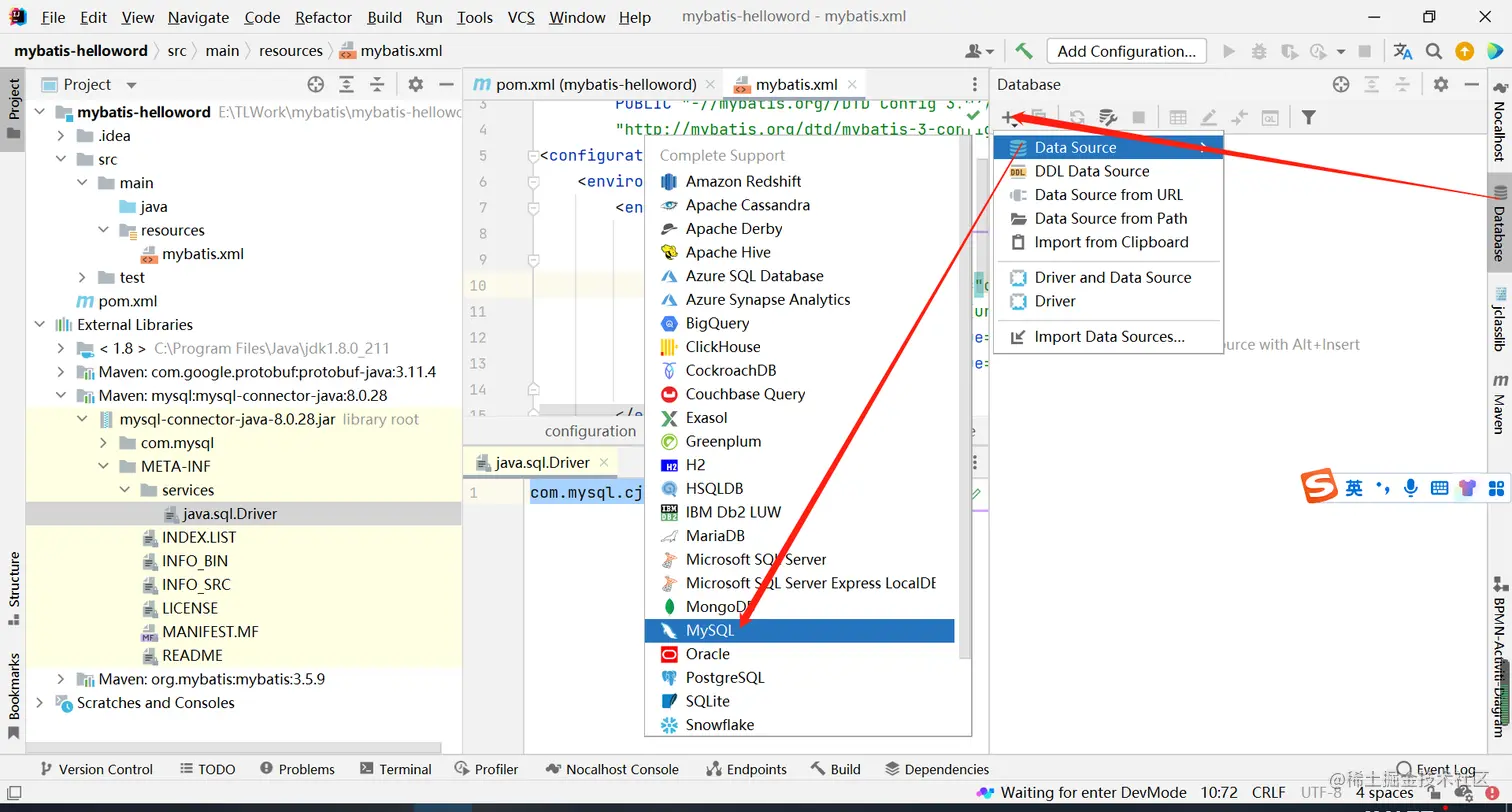This screenshot has width=1512, height=812.
Task: Open the Terminal tool window
Action: [x=394, y=769]
